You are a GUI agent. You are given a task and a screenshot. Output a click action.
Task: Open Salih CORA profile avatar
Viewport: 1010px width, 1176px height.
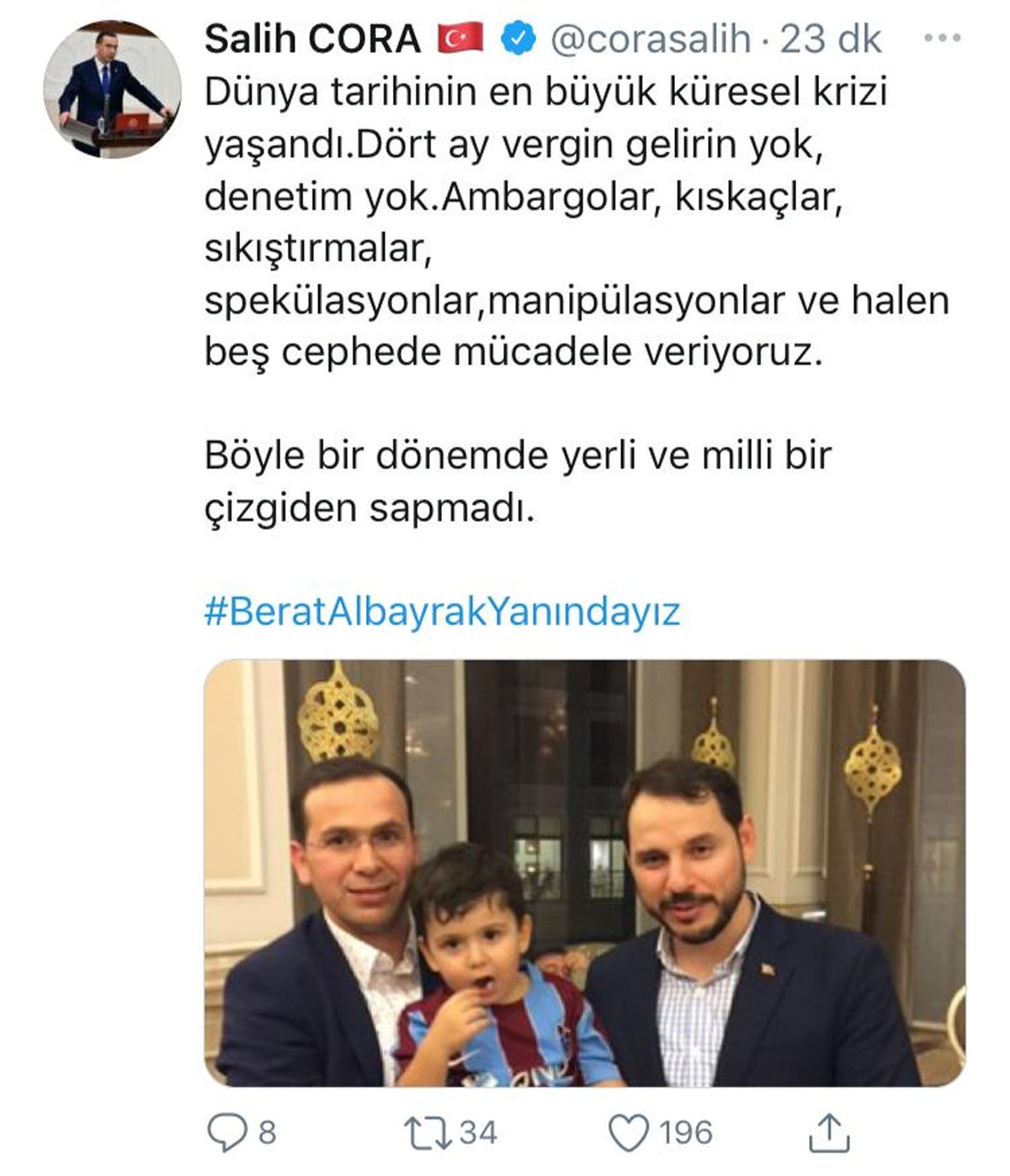pos(113,89)
